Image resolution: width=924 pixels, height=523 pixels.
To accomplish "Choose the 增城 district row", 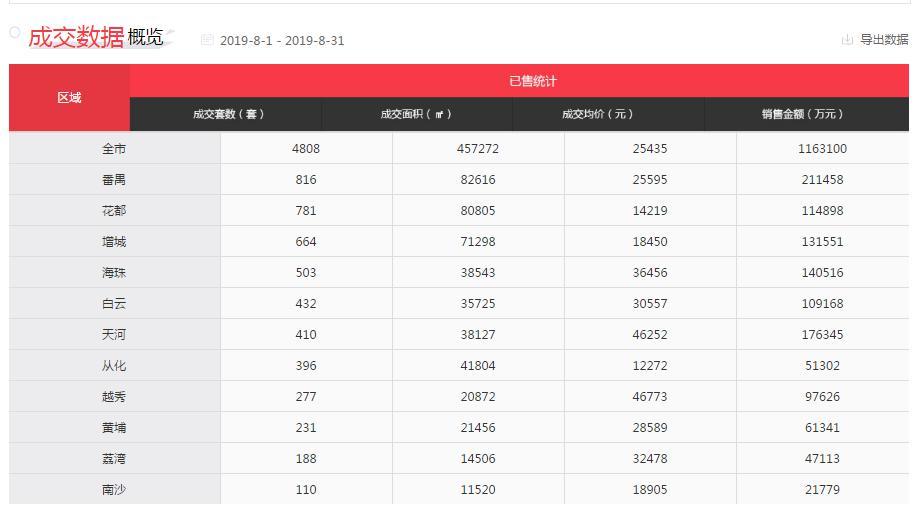I will 114,242.
